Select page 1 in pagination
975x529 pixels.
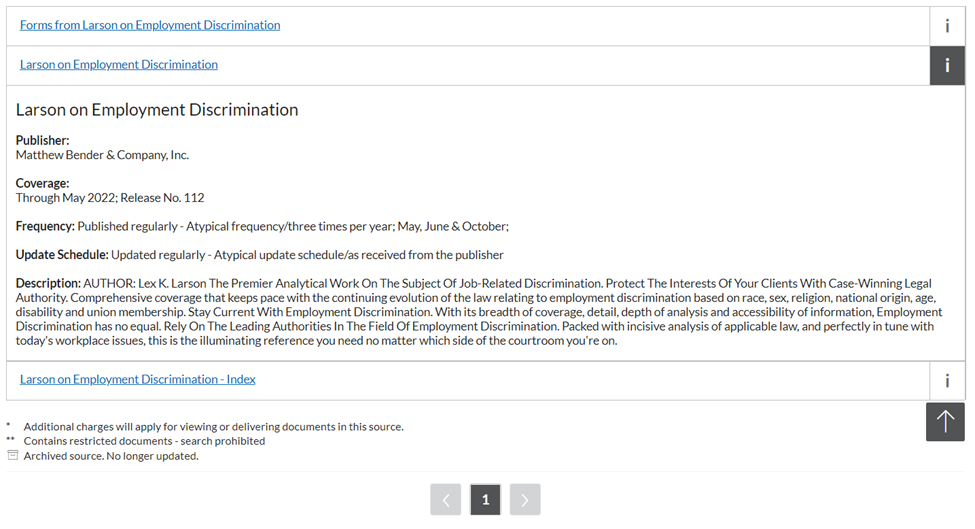pos(486,499)
